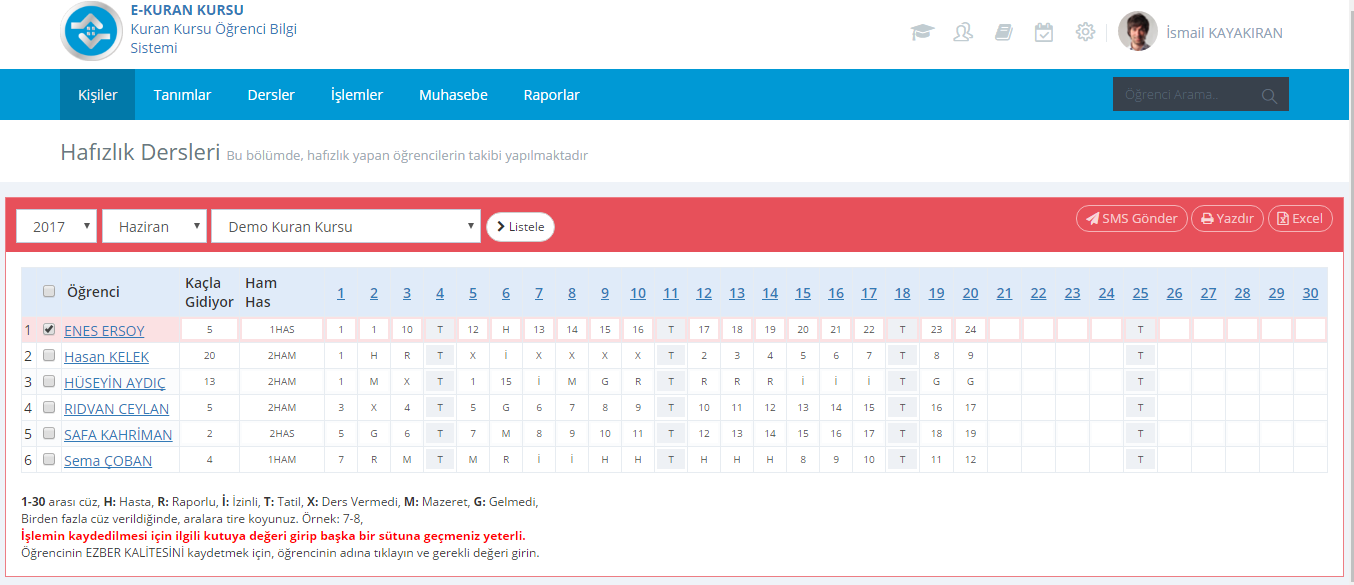The width and height of the screenshot is (1354, 585).
Task: Select the Raporlar menu item
Action: coord(551,95)
